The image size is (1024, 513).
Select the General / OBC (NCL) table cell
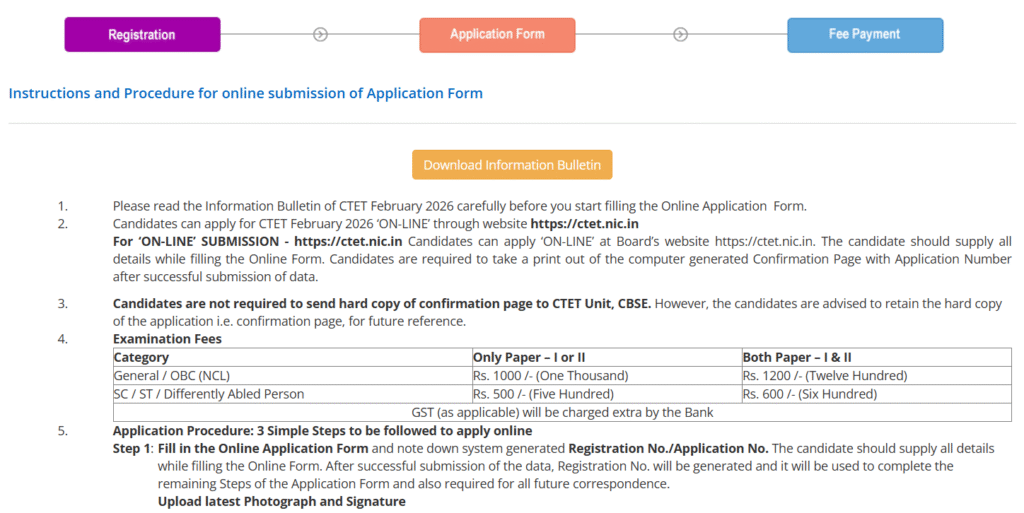tap(172, 375)
